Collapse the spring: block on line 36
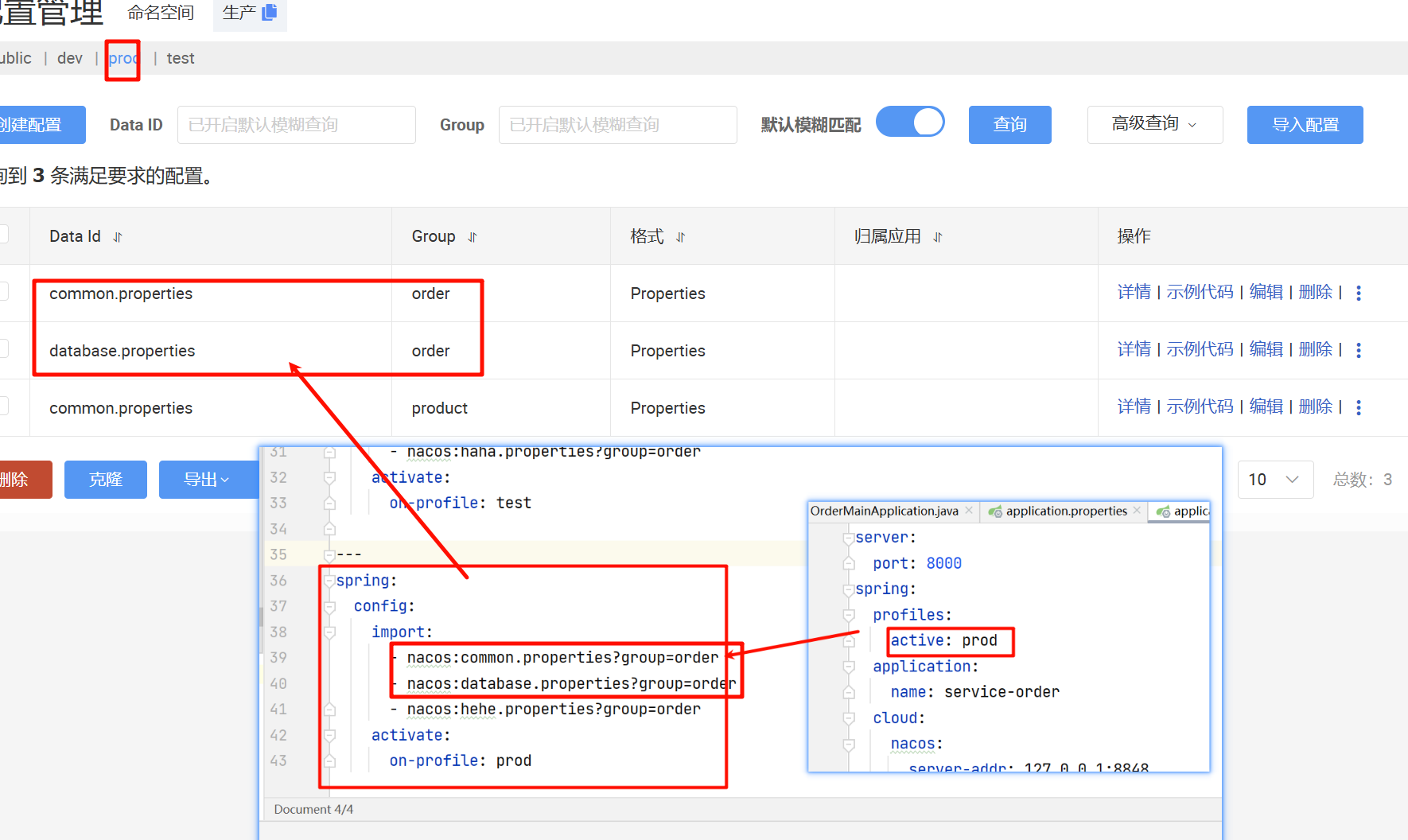This screenshot has width=1408, height=840. click(329, 581)
